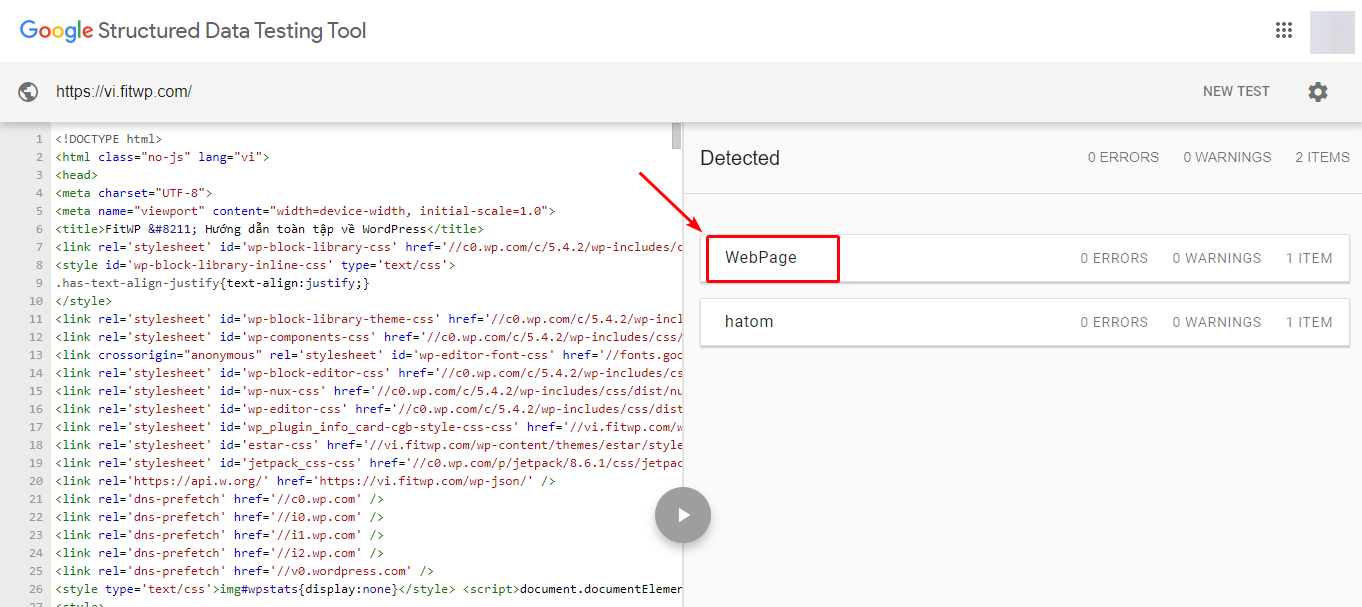
Task: Click the globe icon beside the URL
Action: click(x=28, y=91)
